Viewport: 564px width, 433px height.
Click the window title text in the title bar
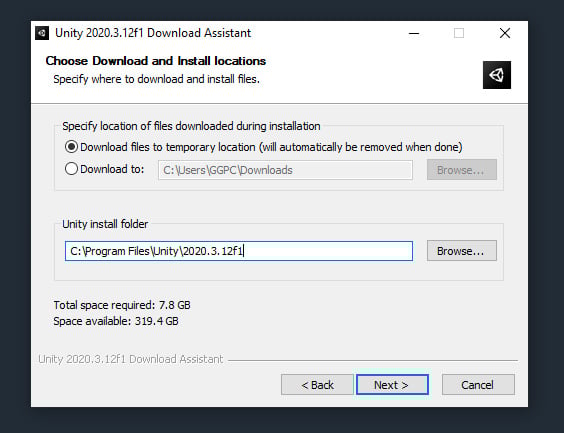[x=153, y=33]
